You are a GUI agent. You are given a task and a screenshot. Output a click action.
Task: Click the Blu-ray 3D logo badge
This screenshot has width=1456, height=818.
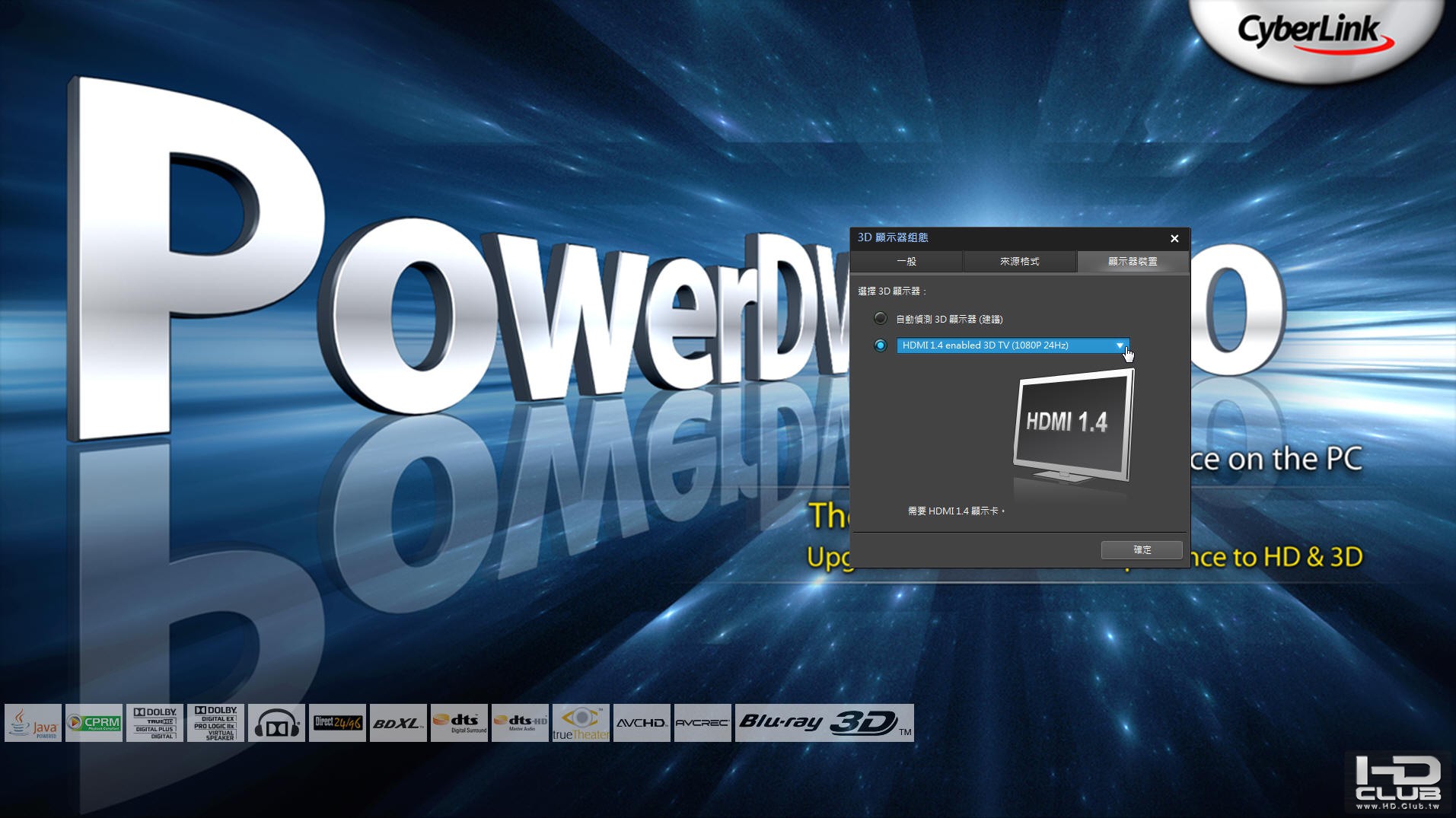[x=824, y=723]
